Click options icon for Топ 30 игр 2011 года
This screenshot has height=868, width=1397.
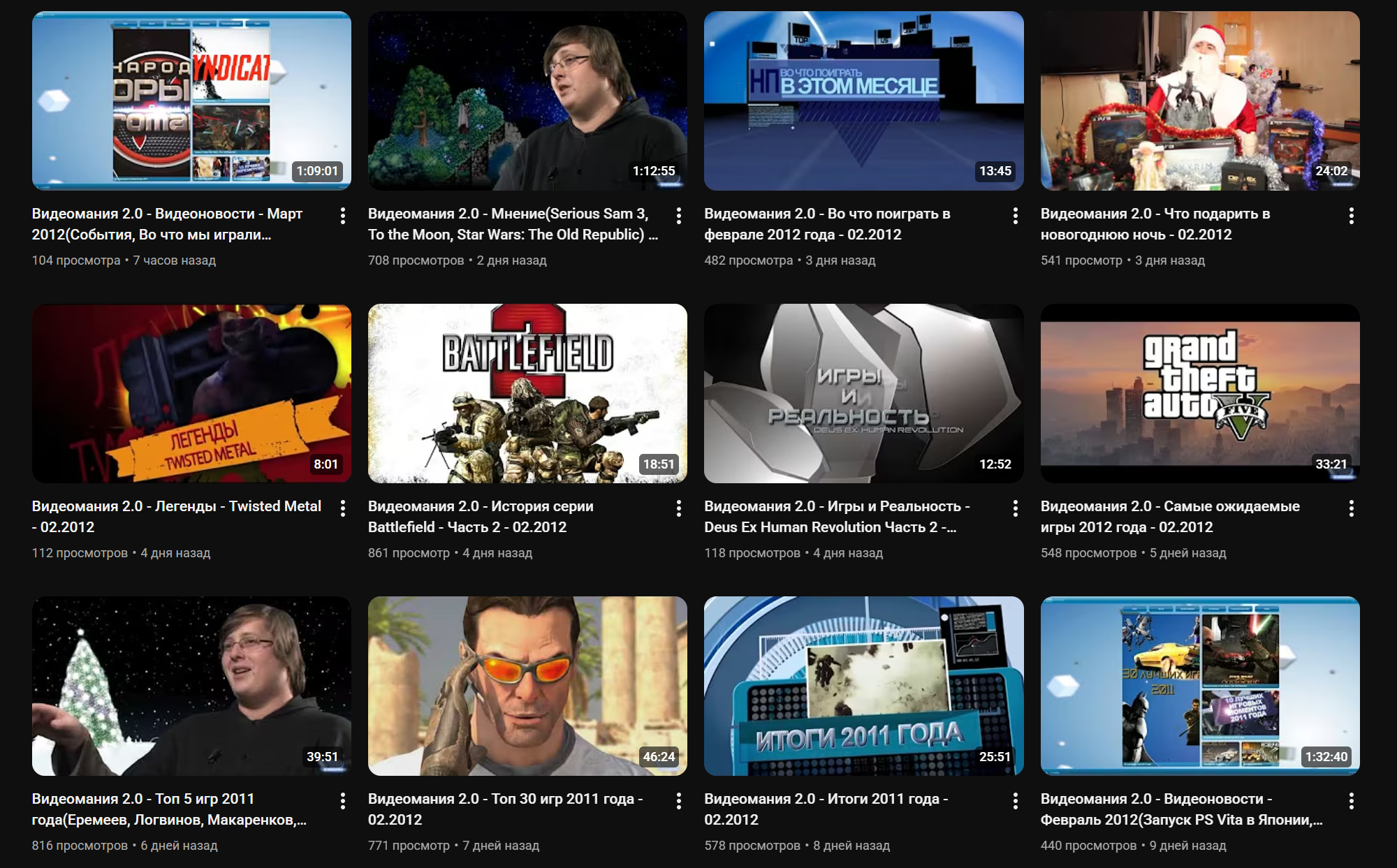click(678, 801)
